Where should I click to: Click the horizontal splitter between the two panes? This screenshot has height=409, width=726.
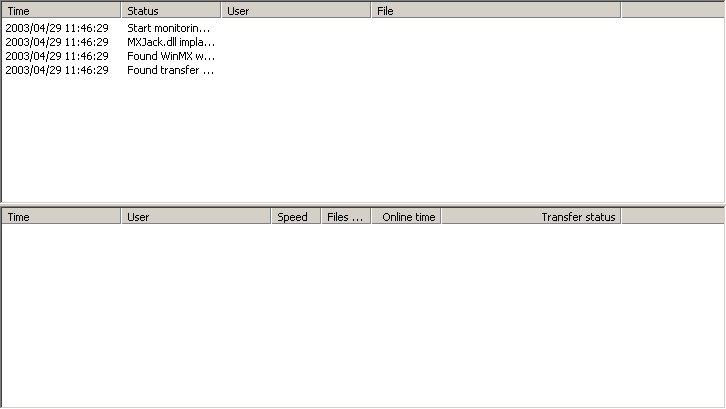click(362, 204)
